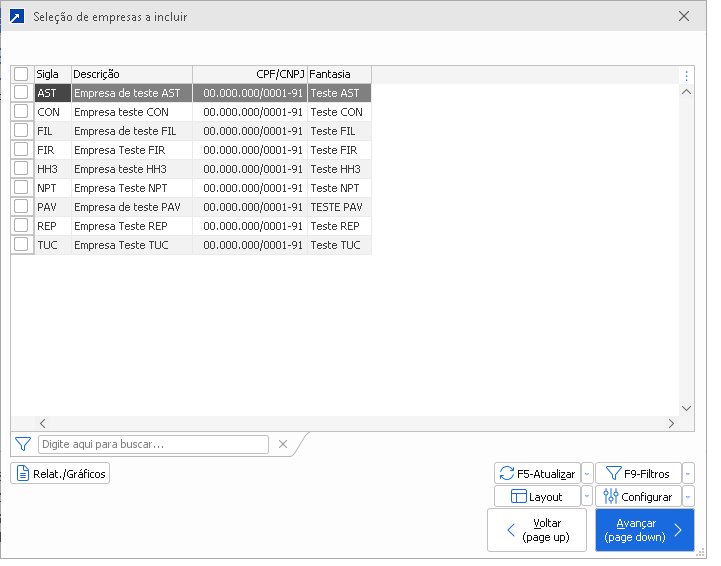The width and height of the screenshot is (721, 566).
Task: Click the 'TUC' sigla cell
Action: (52, 245)
